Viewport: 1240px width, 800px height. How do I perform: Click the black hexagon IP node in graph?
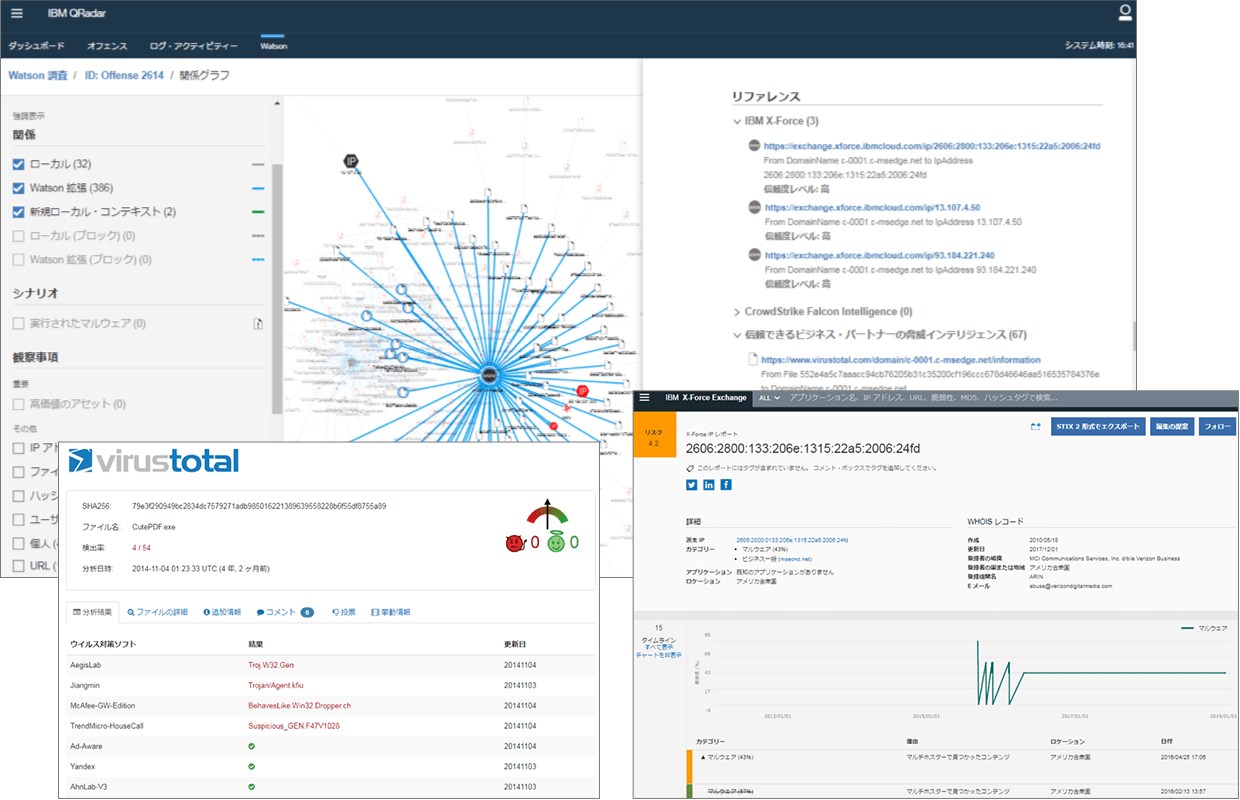[x=352, y=161]
